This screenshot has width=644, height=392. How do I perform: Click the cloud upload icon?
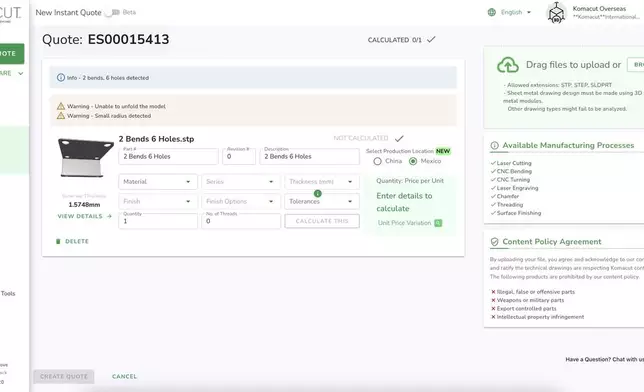tap(508, 65)
